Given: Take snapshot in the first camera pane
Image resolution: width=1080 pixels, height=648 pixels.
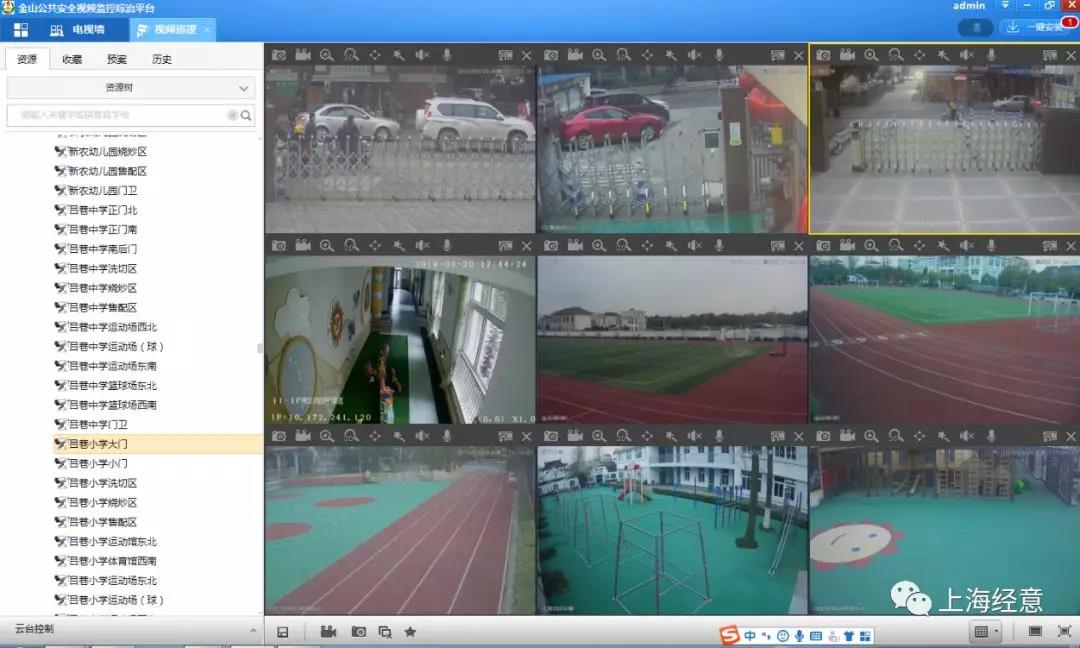Looking at the screenshot, I should 278,55.
